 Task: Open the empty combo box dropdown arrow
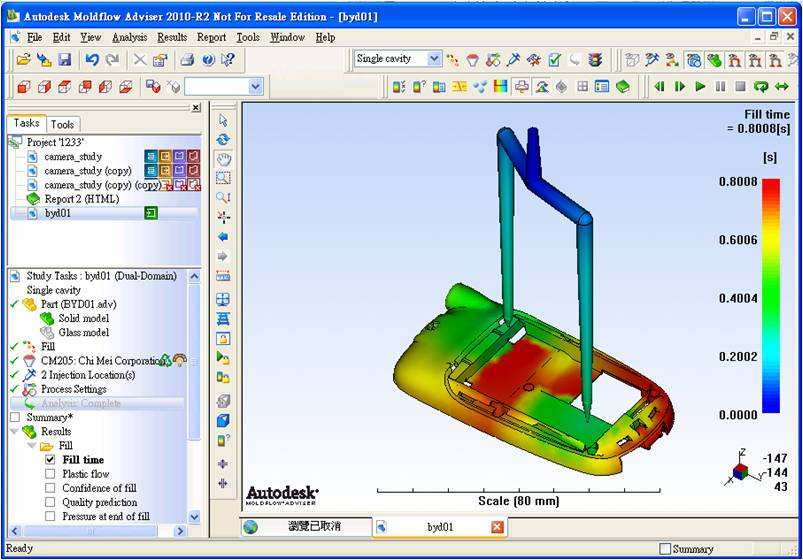tap(256, 87)
